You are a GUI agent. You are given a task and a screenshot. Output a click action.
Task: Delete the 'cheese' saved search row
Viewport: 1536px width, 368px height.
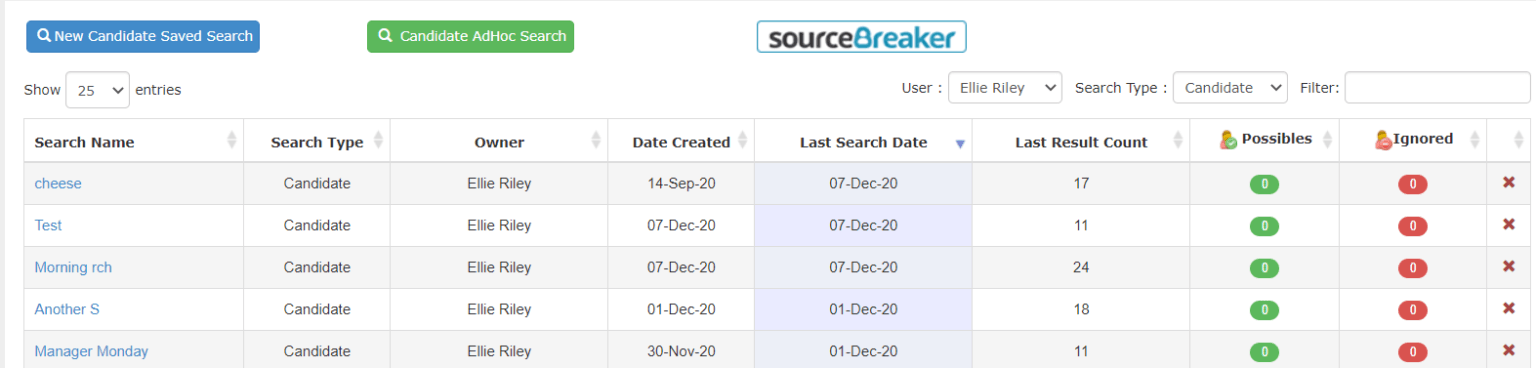pyautogui.click(x=1509, y=182)
